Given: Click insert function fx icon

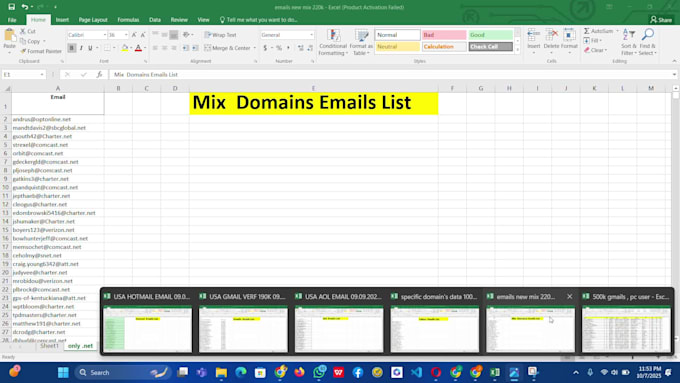Looking at the screenshot, I should (99, 75).
